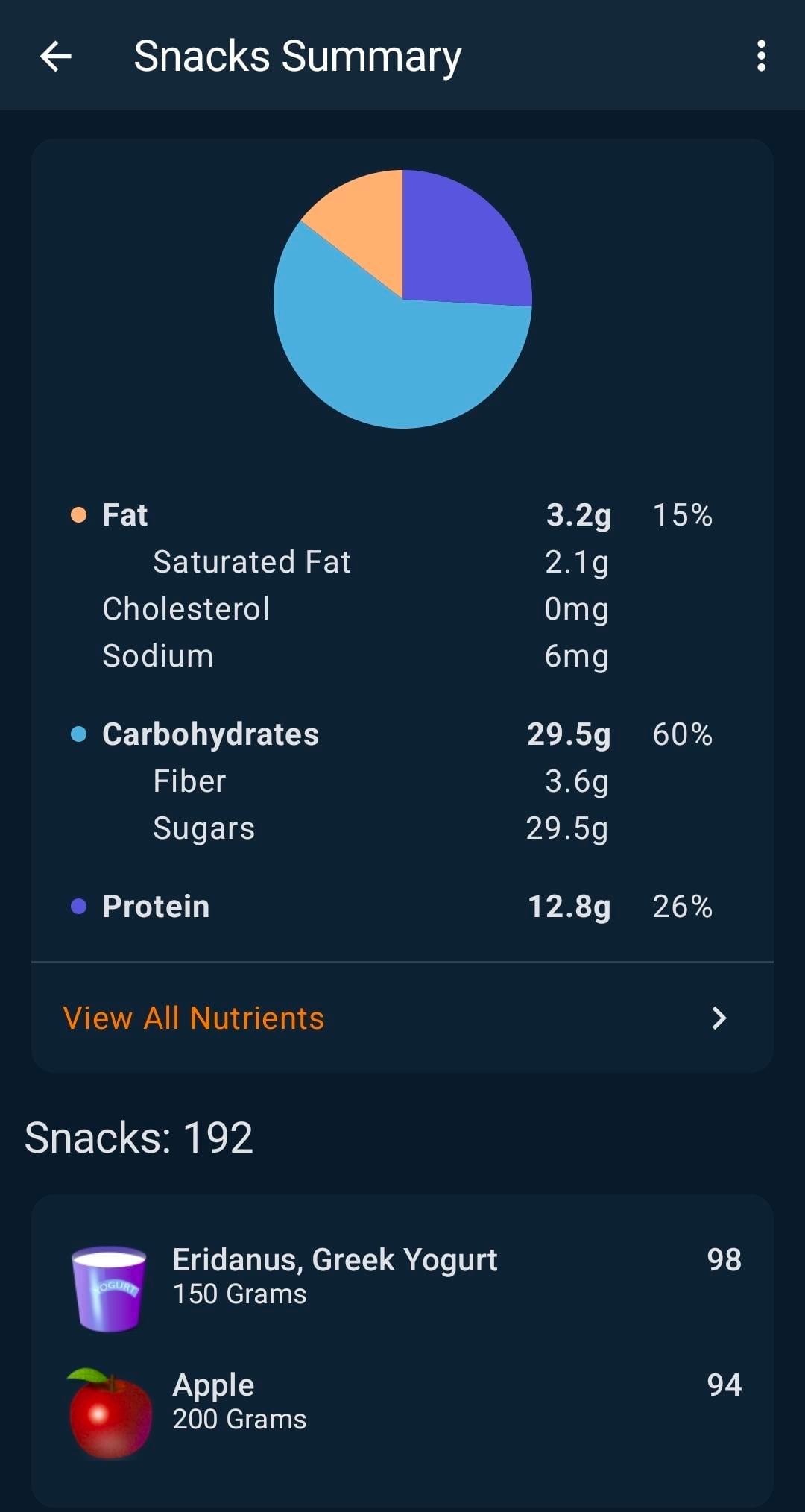Tap the Carbohydrates nutrient row label

coord(211,734)
